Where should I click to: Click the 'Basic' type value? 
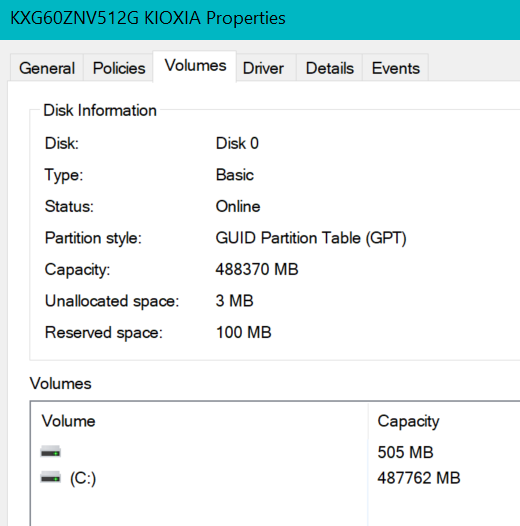tap(235, 175)
